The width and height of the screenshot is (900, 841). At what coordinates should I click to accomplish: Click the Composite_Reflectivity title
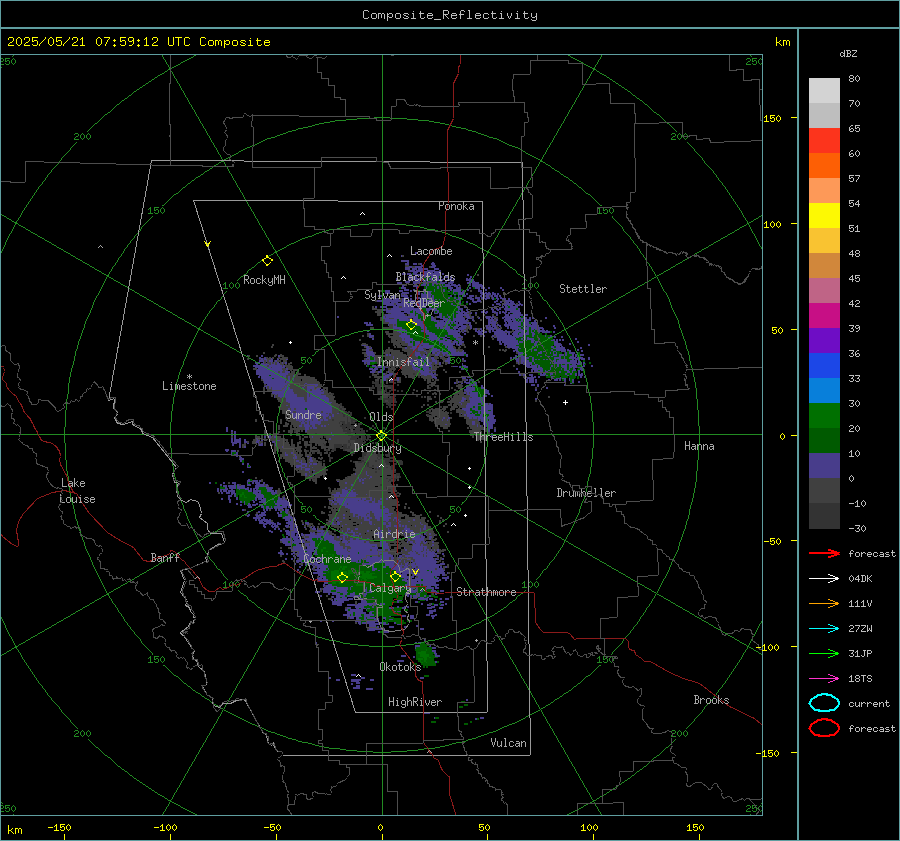[449, 15]
